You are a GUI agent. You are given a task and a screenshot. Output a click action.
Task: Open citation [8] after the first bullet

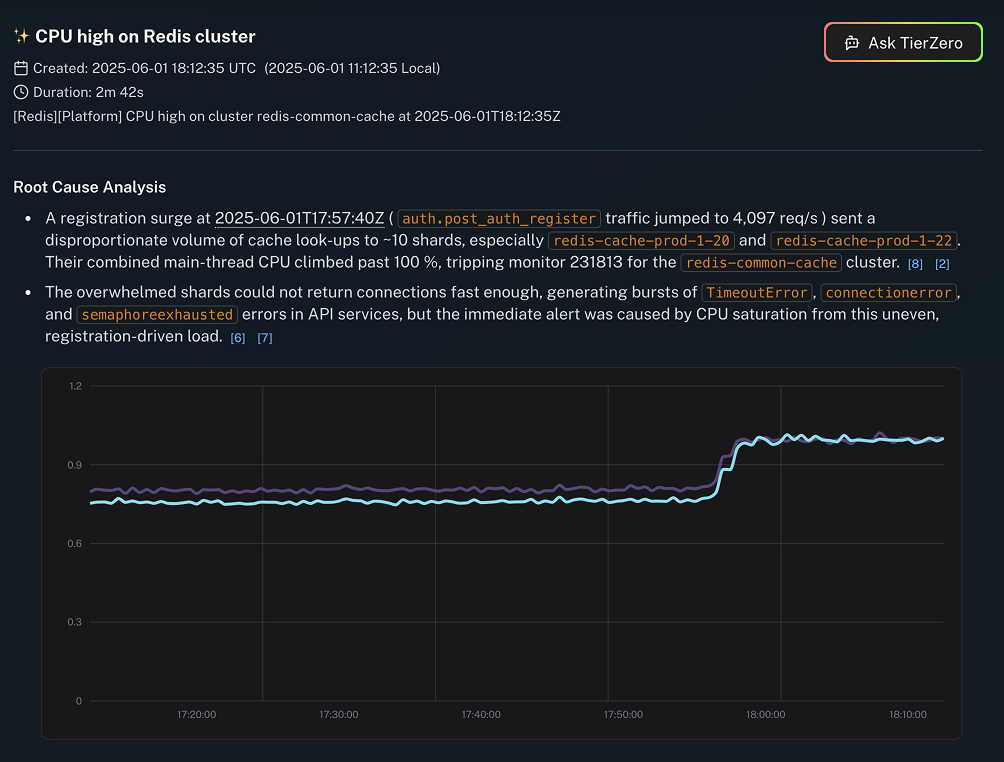tap(915, 262)
